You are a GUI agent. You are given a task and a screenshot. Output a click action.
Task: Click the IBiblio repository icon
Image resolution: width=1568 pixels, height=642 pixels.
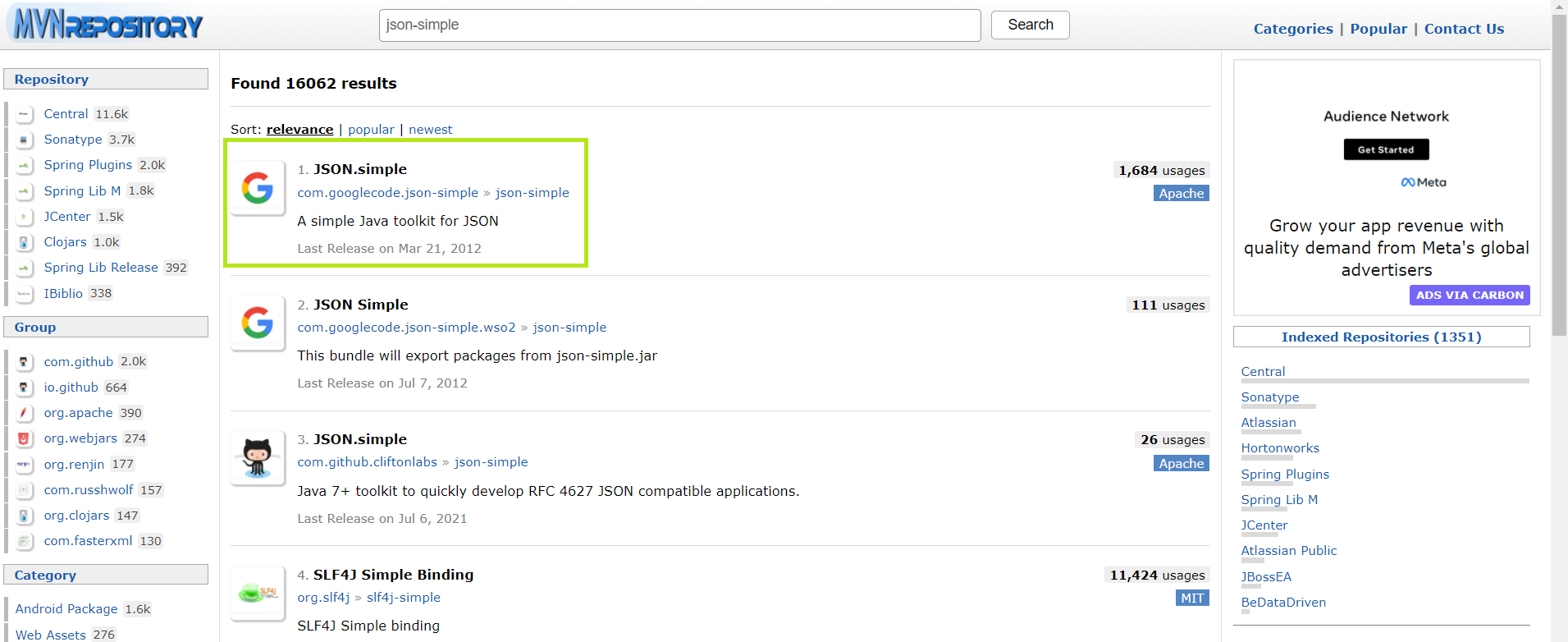click(25, 293)
